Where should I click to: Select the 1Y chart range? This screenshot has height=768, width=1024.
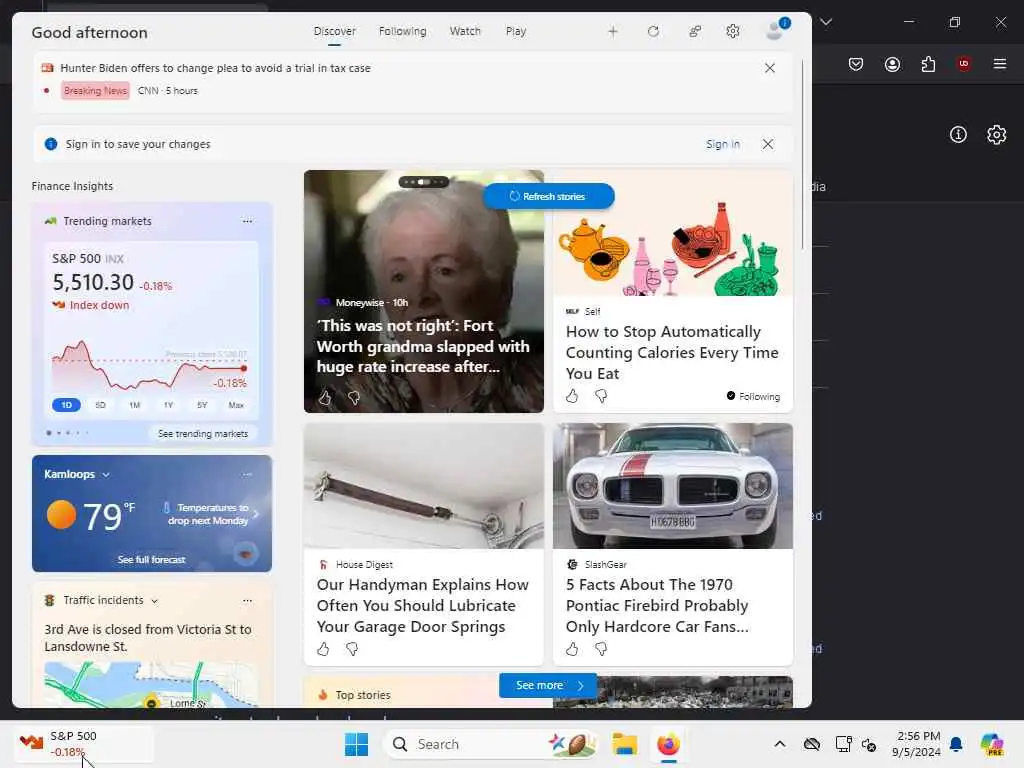tap(168, 405)
